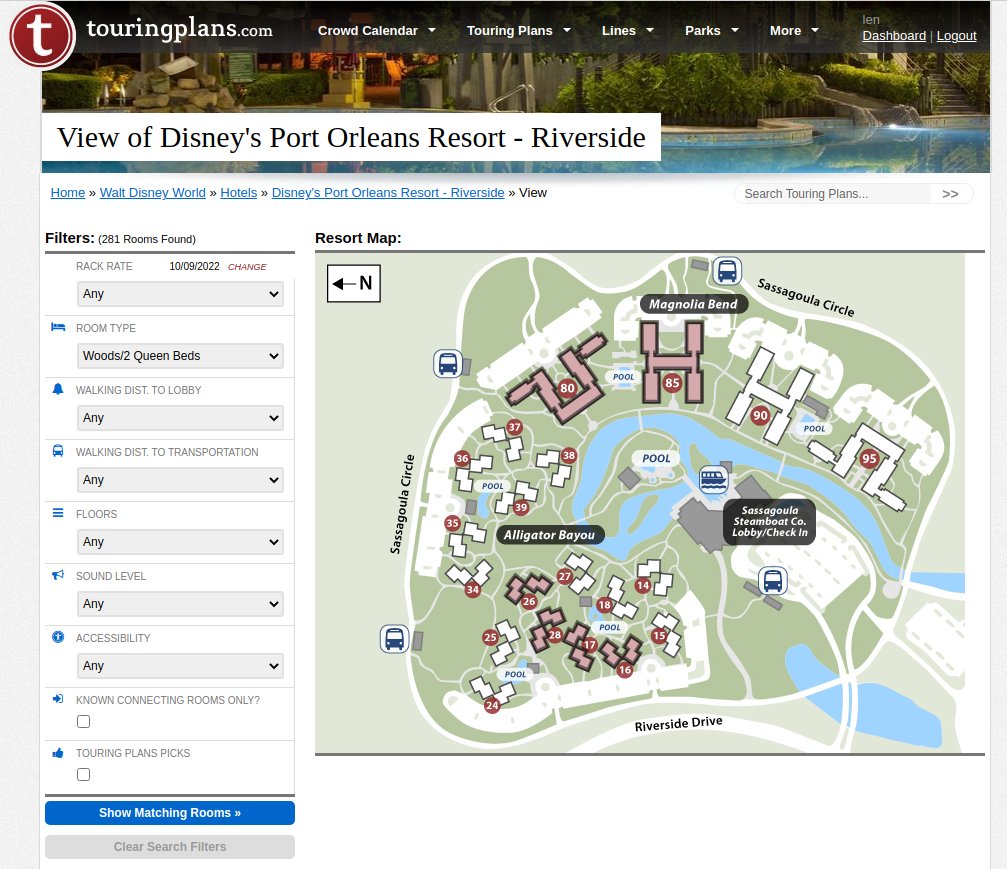Click building marker 16 on the map
Viewport: 1007px width, 869px height.
click(x=625, y=671)
